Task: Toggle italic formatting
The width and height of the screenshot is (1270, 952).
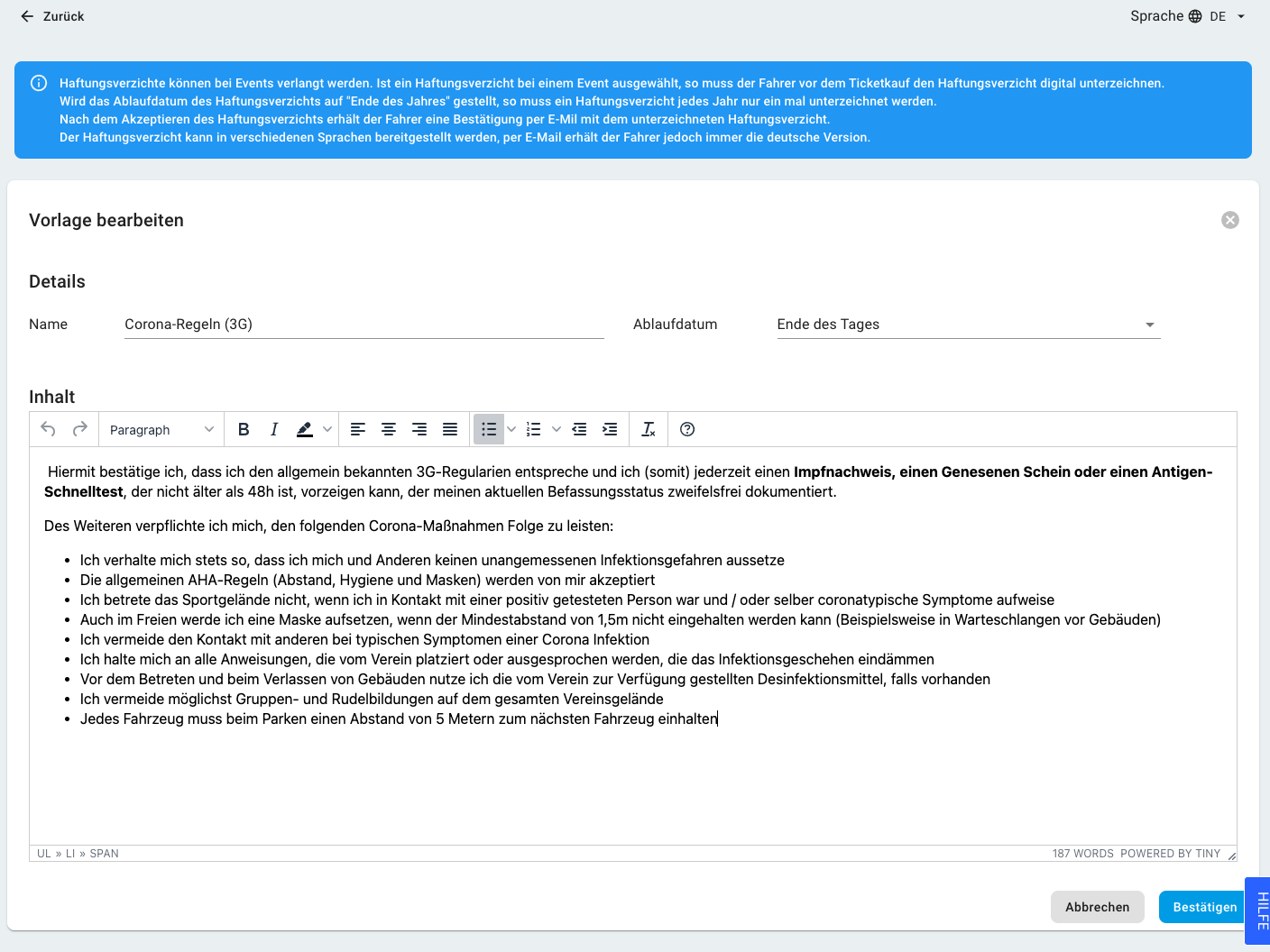Action: 273,429
